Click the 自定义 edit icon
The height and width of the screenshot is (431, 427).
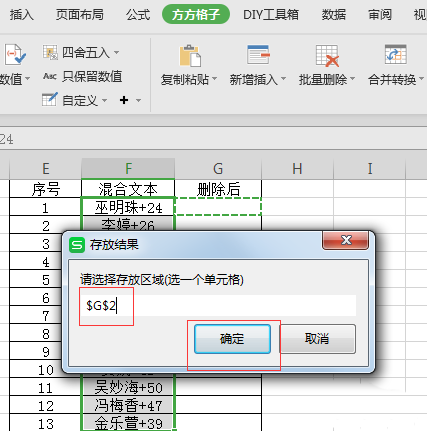[x=50, y=99]
